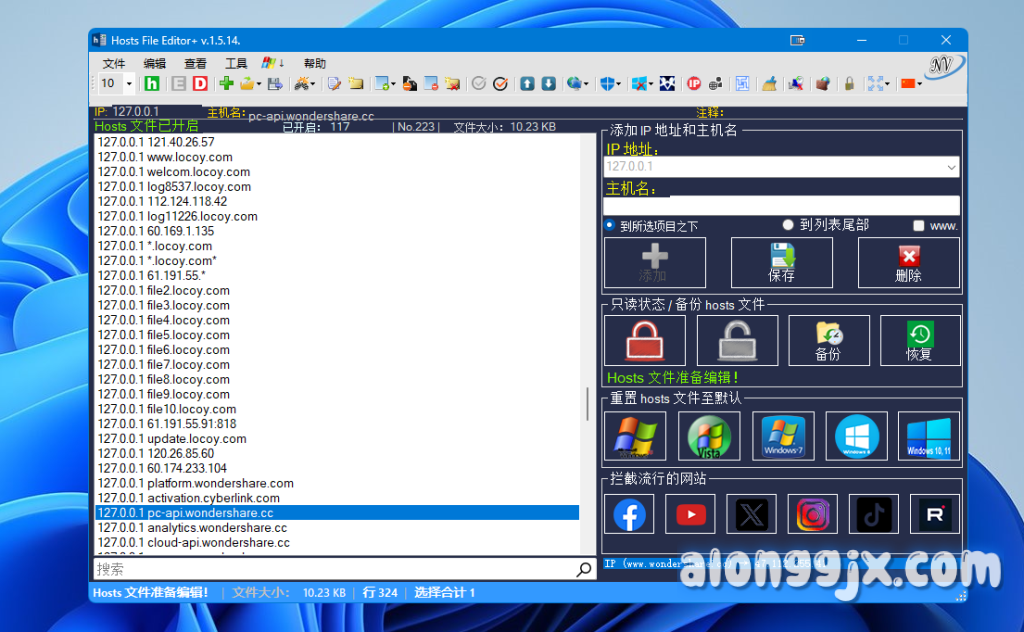
Task: Reset hosts to Windows Vista default
Action: [x=709, y=436]
